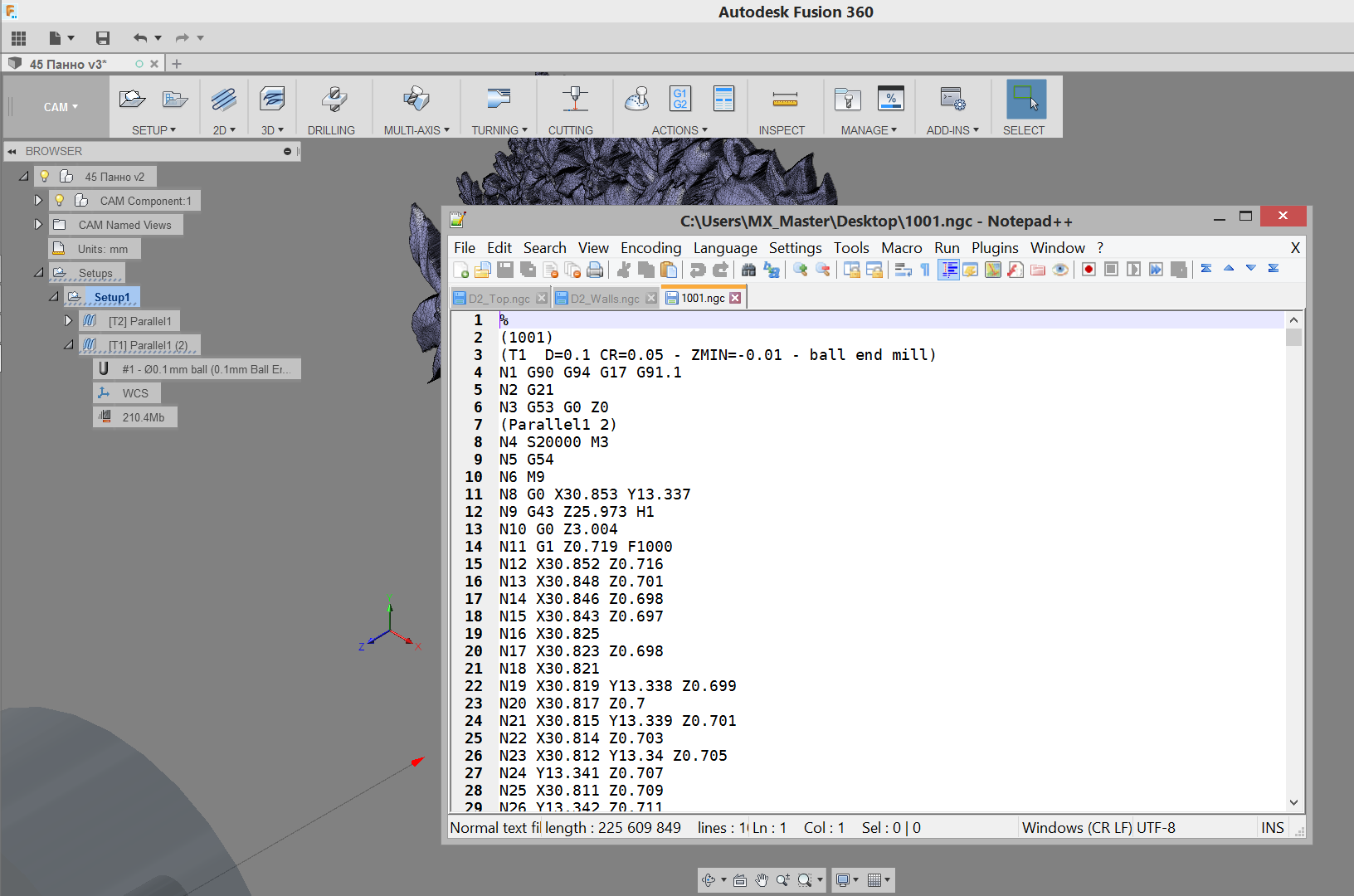The height and width of the screenshot is (896, 1354).
Task: Click the Notepad++ vertical scrollbar down arrow
Action: 1293,802
